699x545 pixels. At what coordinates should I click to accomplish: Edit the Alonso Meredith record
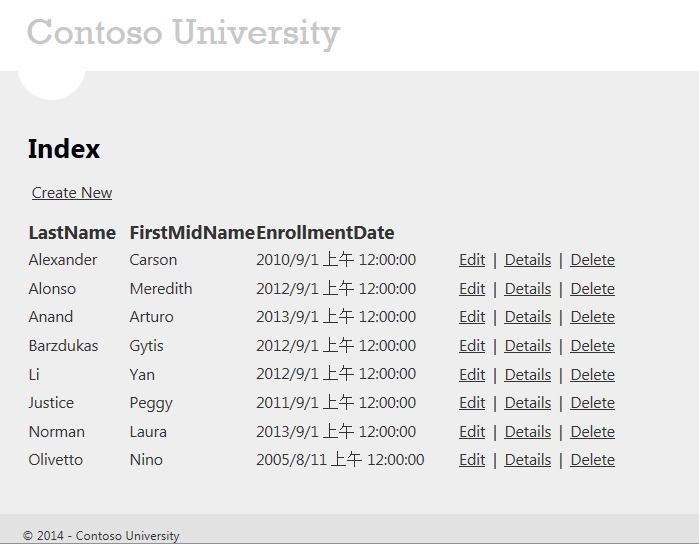(472, 289)
